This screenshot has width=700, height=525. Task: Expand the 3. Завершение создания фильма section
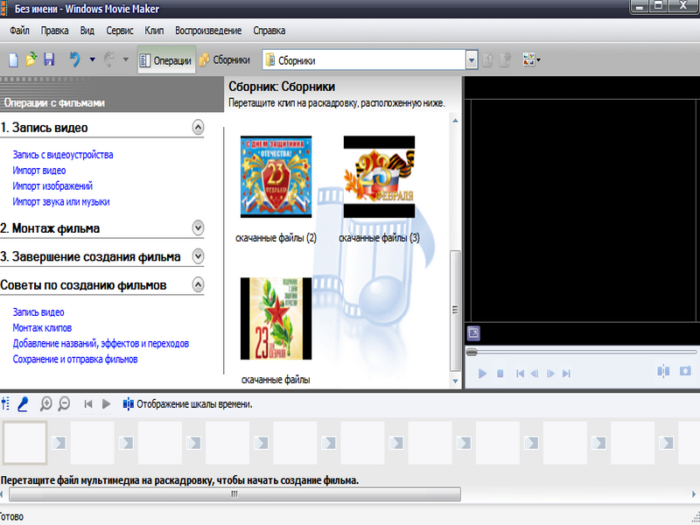(x=198, y=256)
